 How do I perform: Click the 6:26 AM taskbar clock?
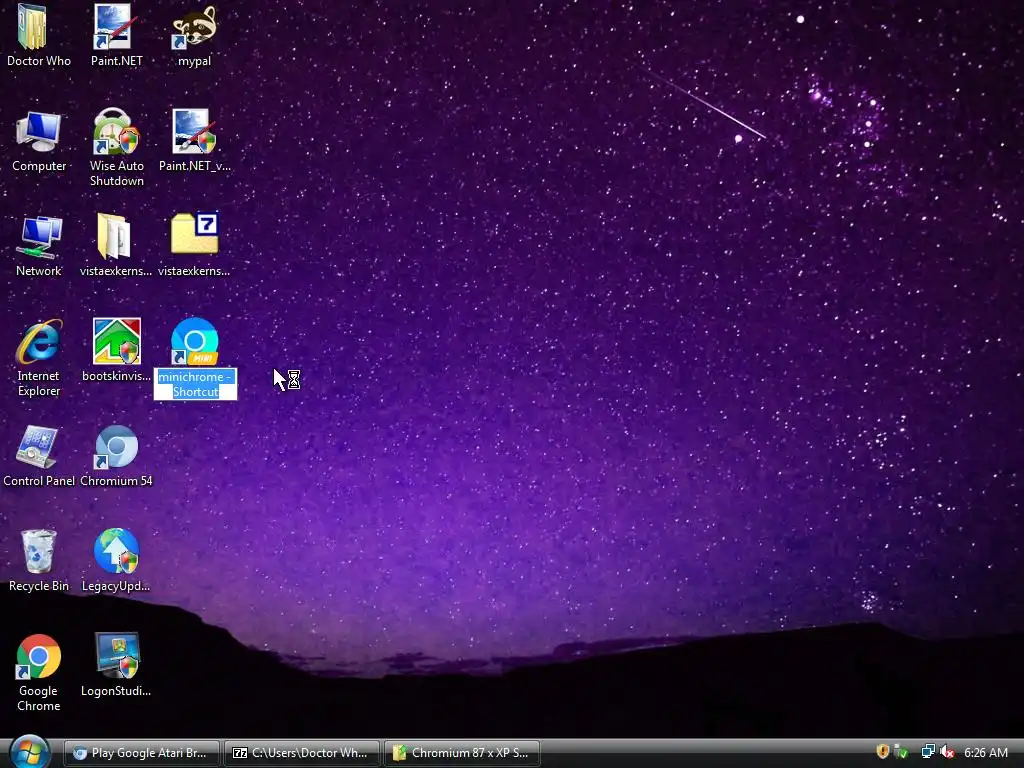tap(986, 753)
